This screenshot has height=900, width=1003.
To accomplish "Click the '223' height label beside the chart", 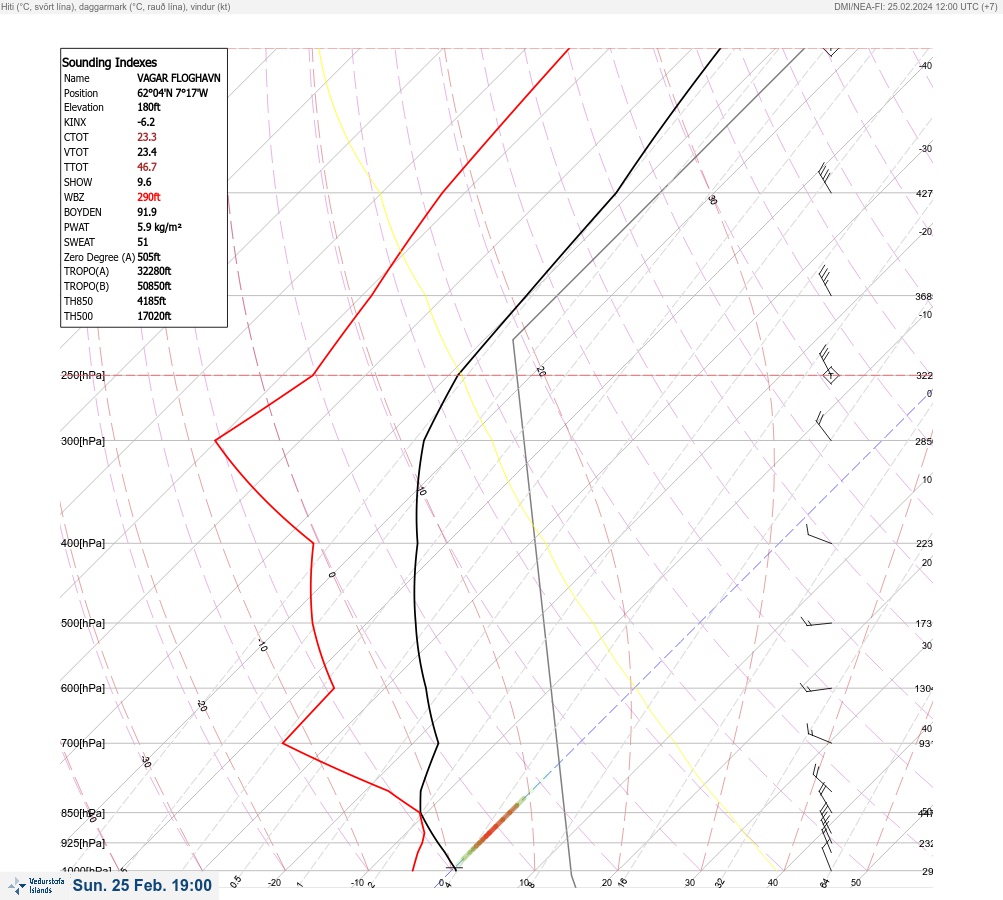I will 924,544.
